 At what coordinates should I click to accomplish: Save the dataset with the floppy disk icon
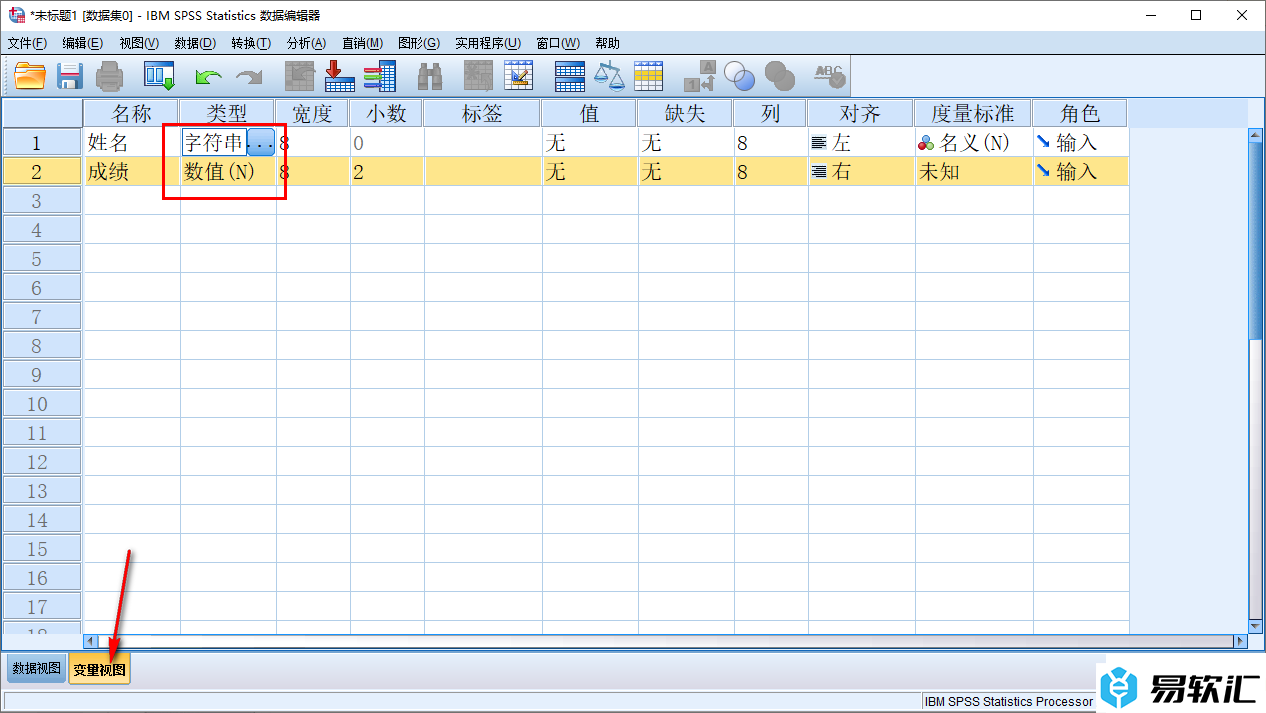click(70, 76)
